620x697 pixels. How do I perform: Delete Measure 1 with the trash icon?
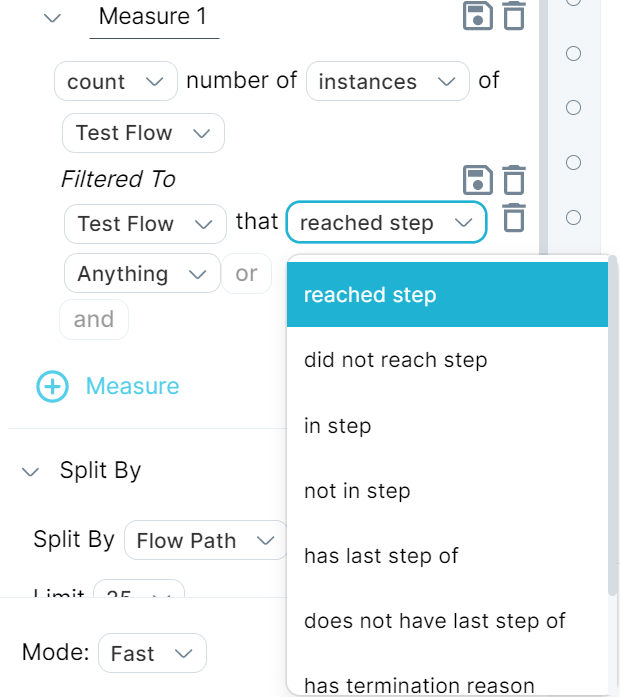click(x=514, y=16)
